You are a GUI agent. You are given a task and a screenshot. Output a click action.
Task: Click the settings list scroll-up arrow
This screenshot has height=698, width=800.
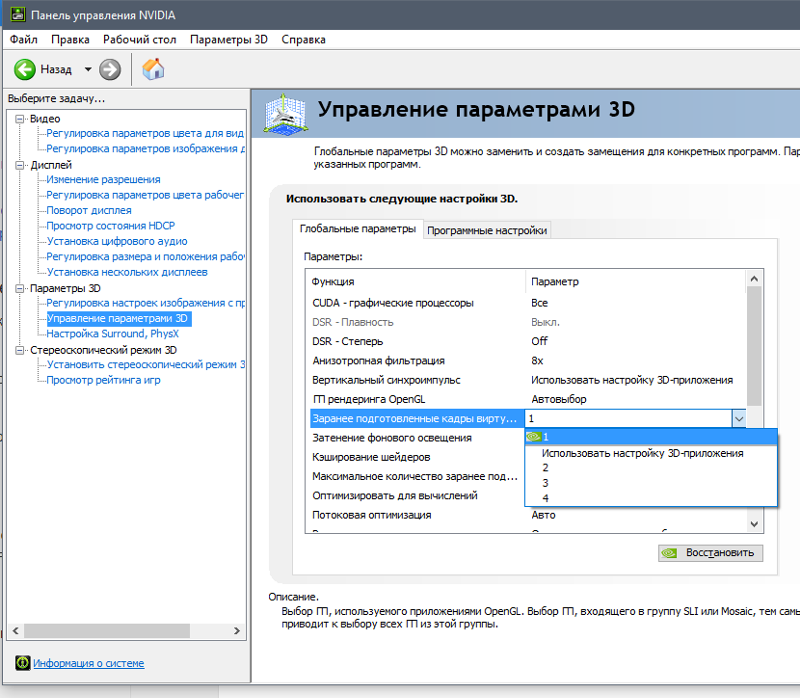[x=754, y=279]
